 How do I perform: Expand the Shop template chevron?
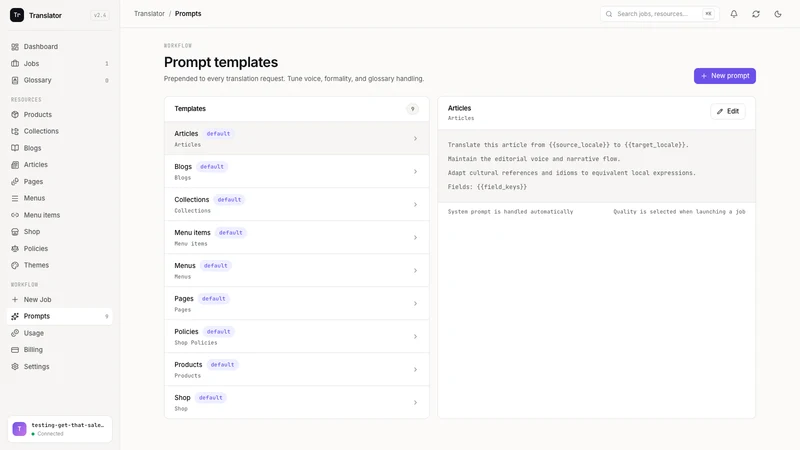click(415, 403)
